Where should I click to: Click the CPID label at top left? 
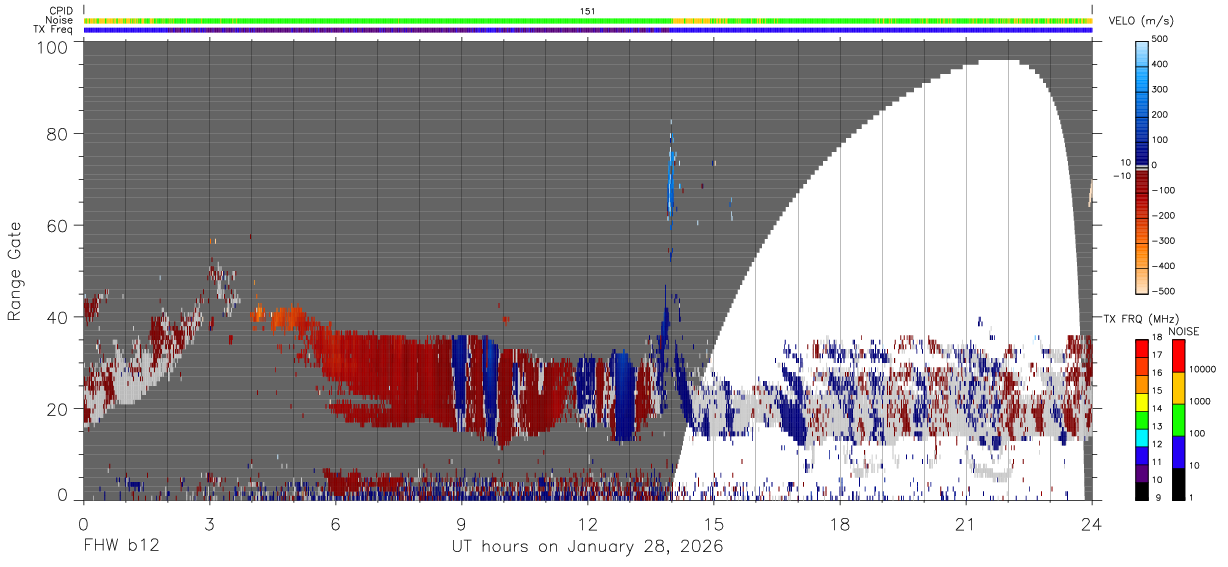pos(61,11)
